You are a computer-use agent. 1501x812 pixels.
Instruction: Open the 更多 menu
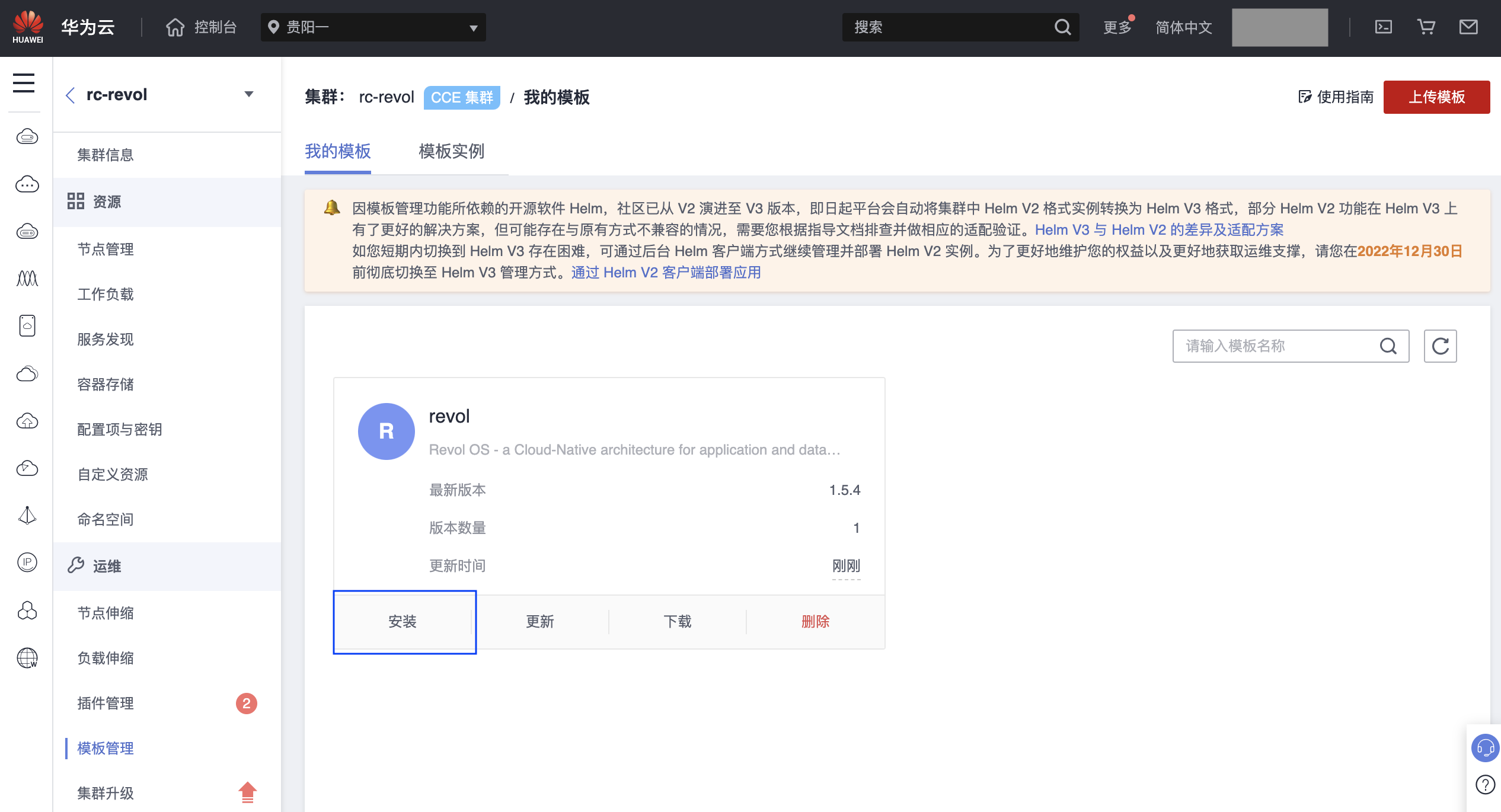click(1117, 27)
